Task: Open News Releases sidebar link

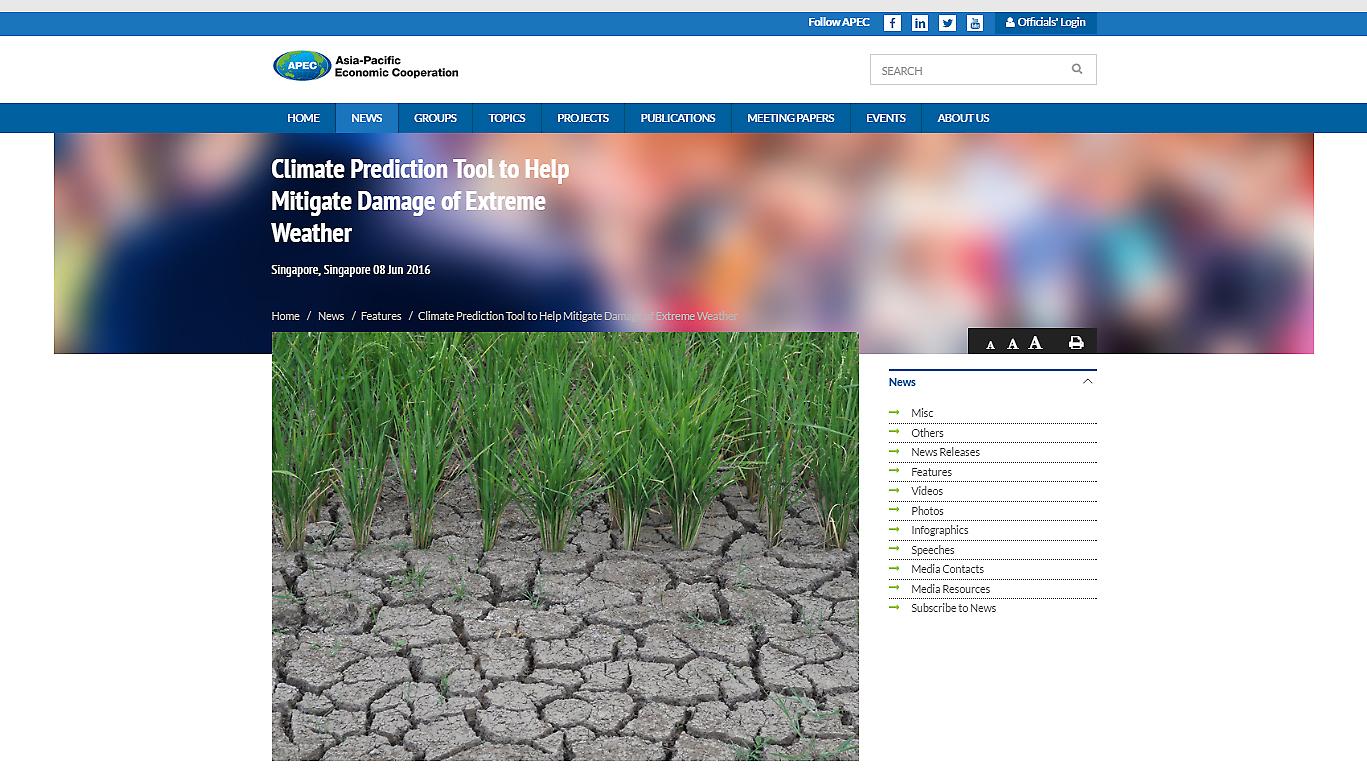Action: (945, 452)
